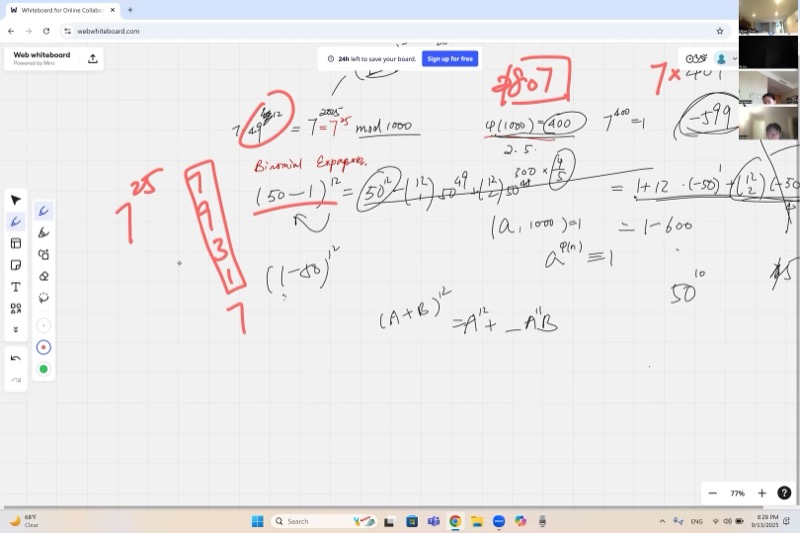Choose the sticky note tool
The width and height of the screenshot is (800, 533).
point(15,265)
